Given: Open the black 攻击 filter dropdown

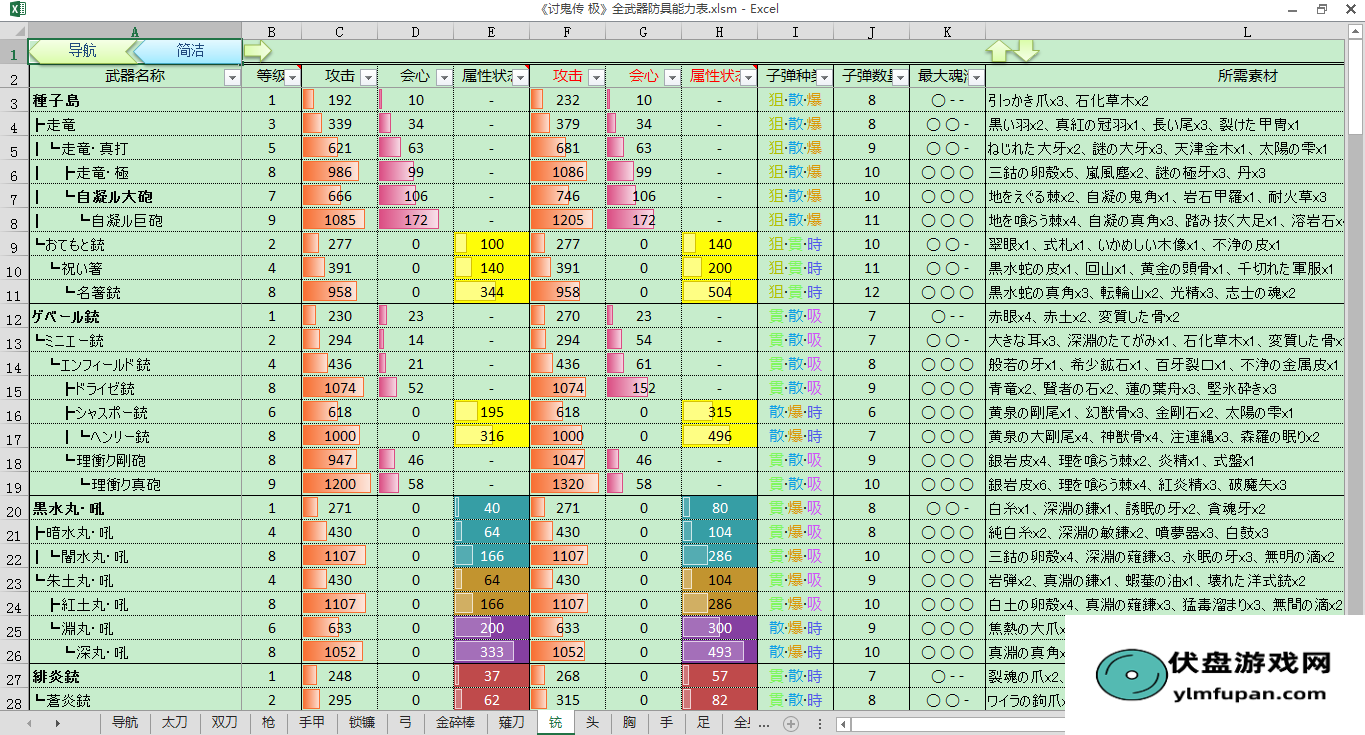Looking at the screenshot, I should tap(367, 77).
